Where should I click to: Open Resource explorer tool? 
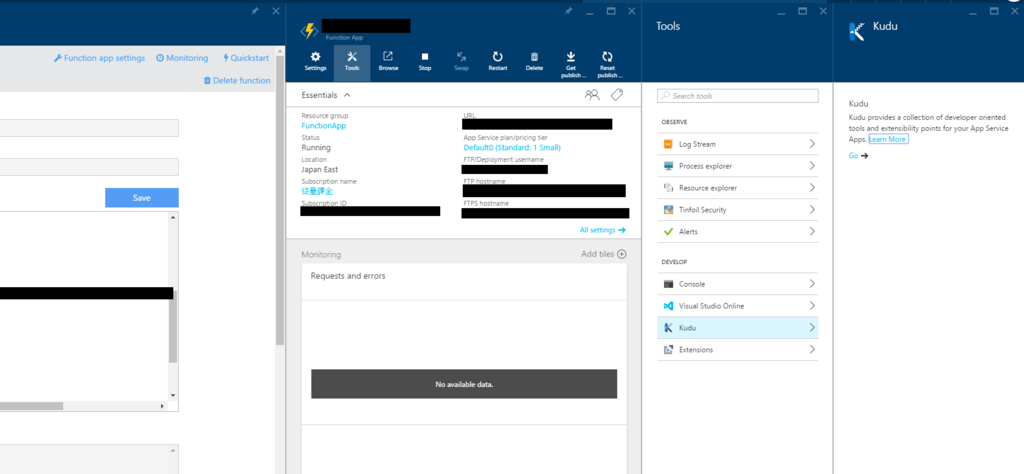(x=737, y=188)
